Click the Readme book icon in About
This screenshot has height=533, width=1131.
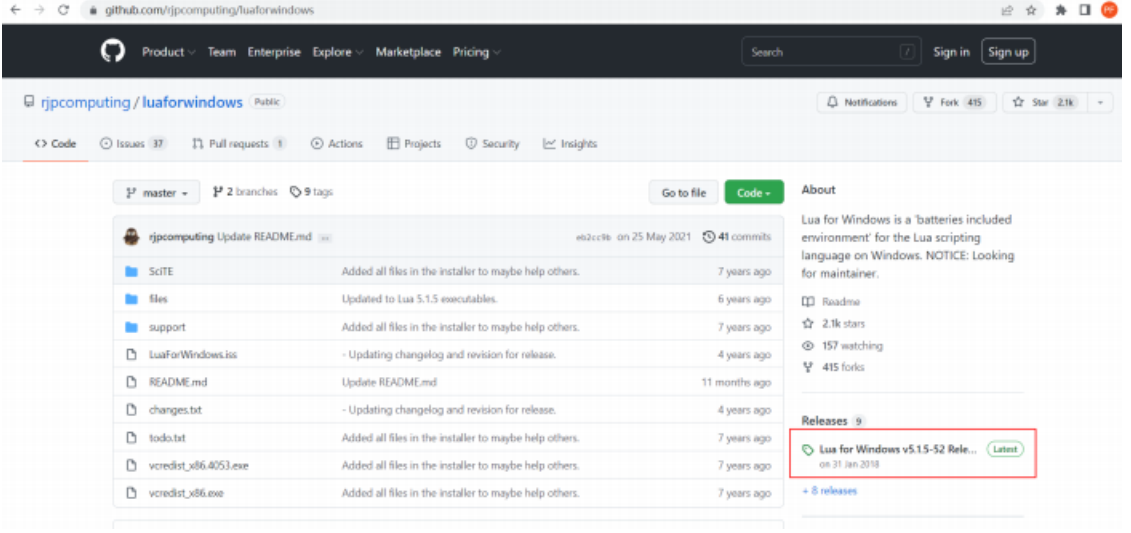click(x=809, y=302)
